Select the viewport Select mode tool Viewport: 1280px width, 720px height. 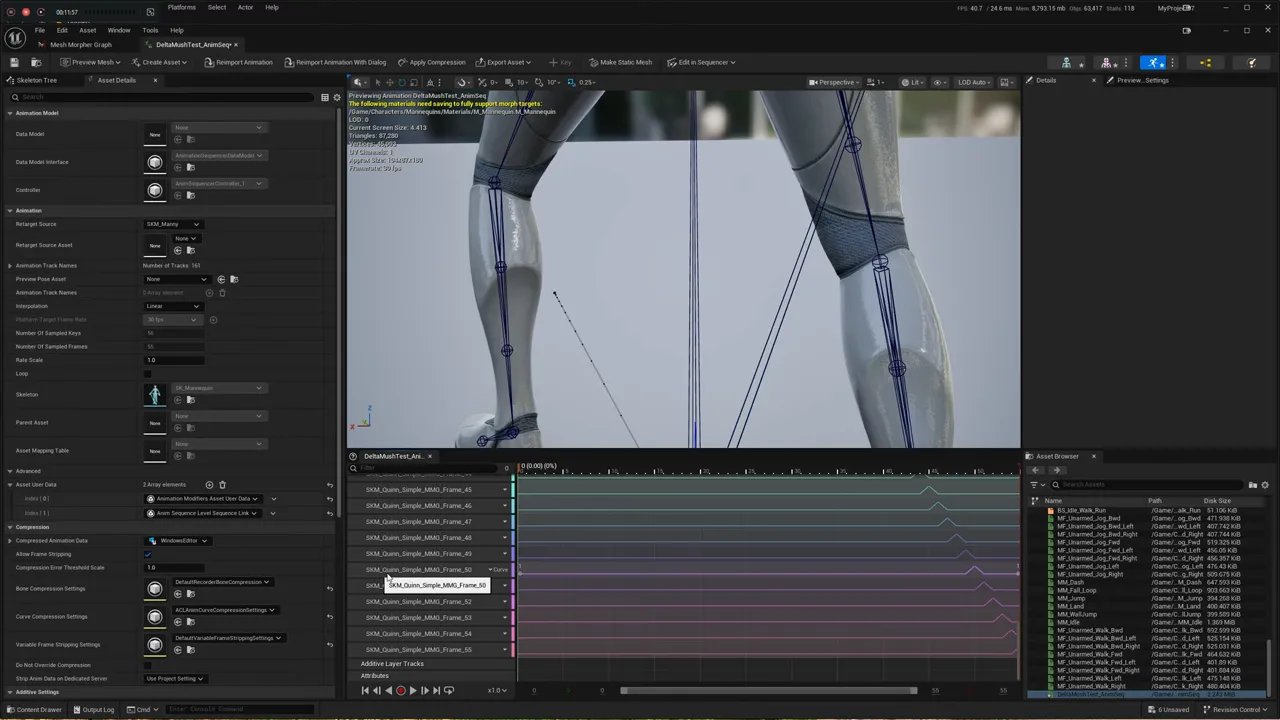tap(377, 82)
